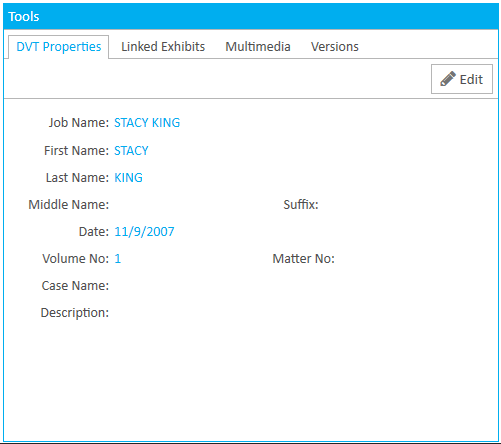501x444 pixels.
Task: Click the Edit button label
Action: 471,79
